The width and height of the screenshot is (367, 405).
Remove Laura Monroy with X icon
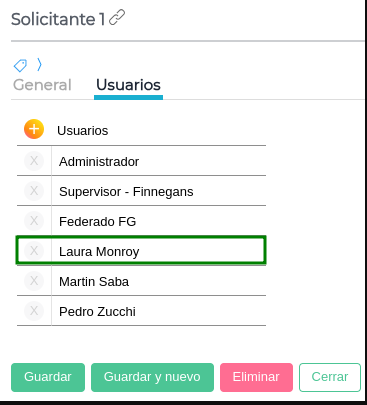[34, 251]
